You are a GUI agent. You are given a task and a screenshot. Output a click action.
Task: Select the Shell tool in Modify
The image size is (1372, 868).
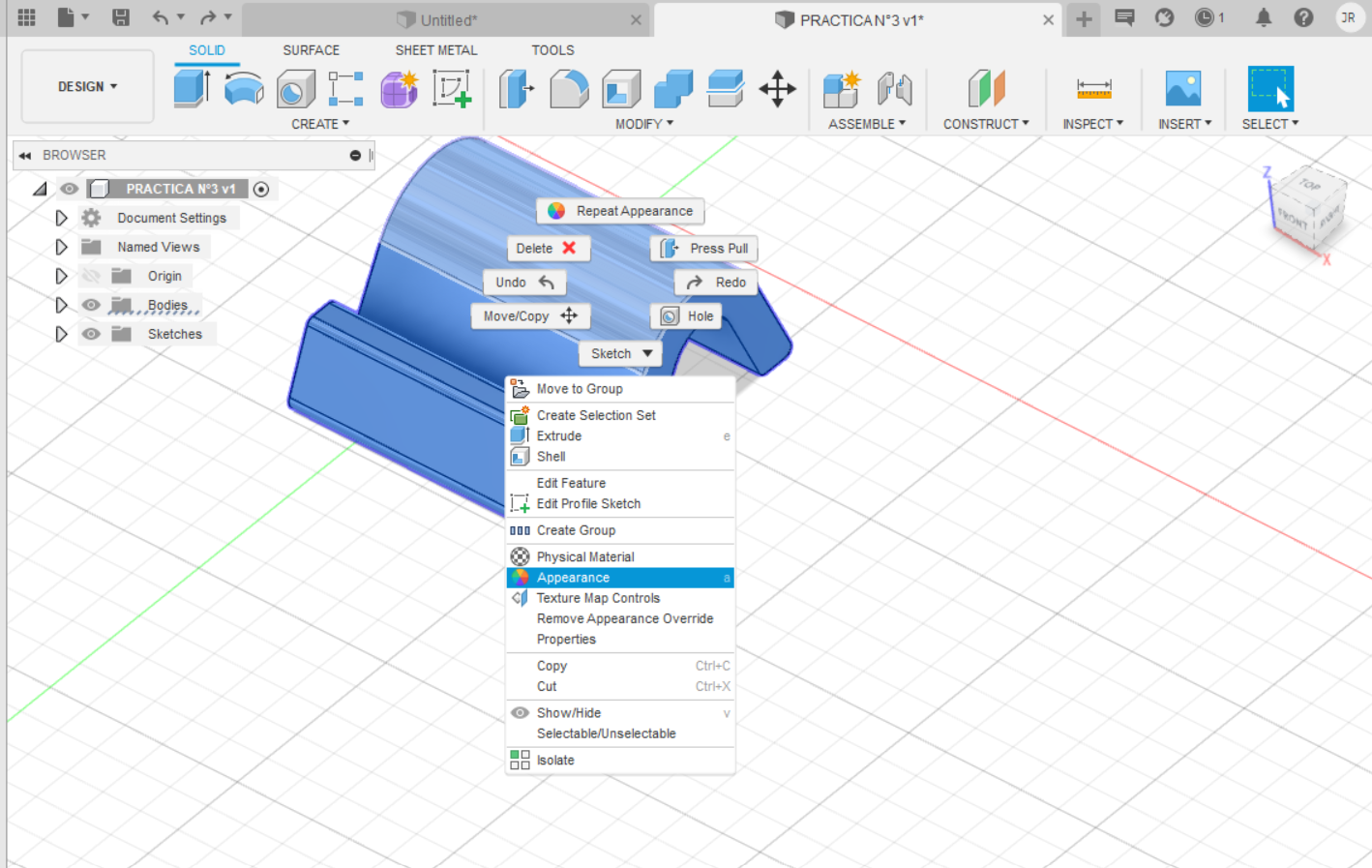621,89
